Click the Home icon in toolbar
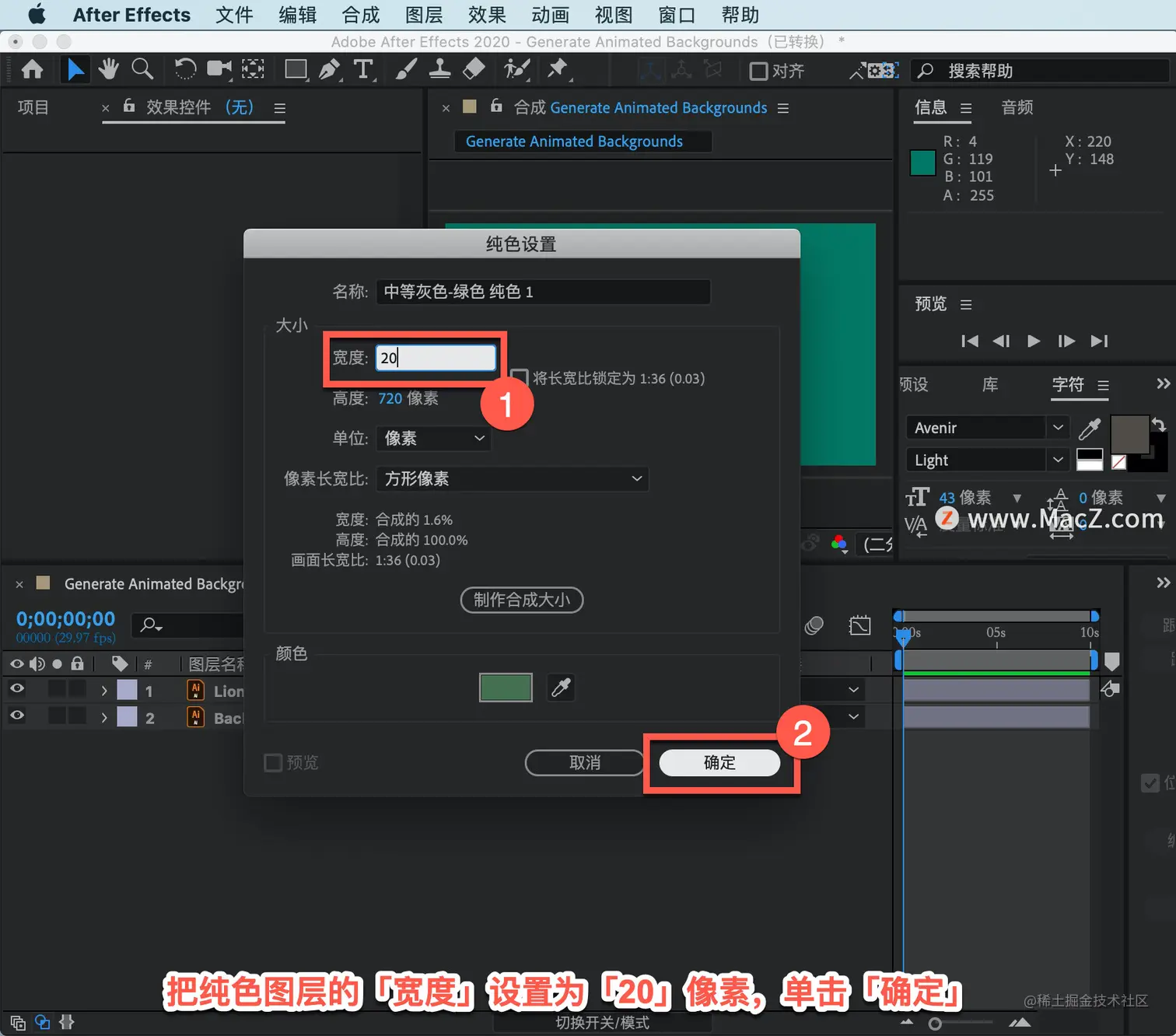 click(x=32, y=70)
